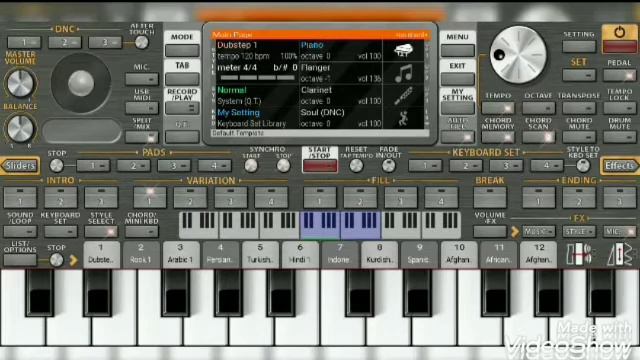This screenshot has height=360, width=640.
Task: Adjust the MASTER VOLUME knob
Action: (20, 83)
